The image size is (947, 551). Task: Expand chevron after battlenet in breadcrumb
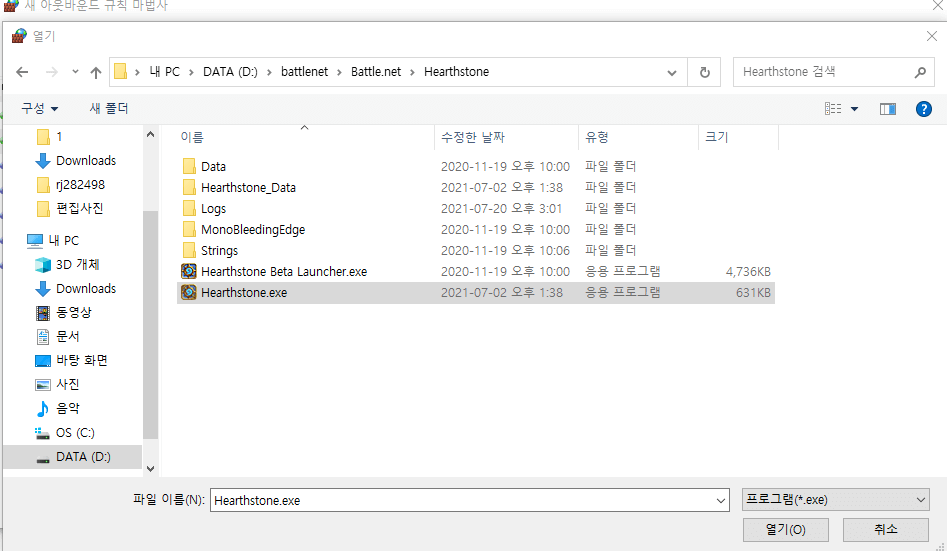(x=339, y=72)
